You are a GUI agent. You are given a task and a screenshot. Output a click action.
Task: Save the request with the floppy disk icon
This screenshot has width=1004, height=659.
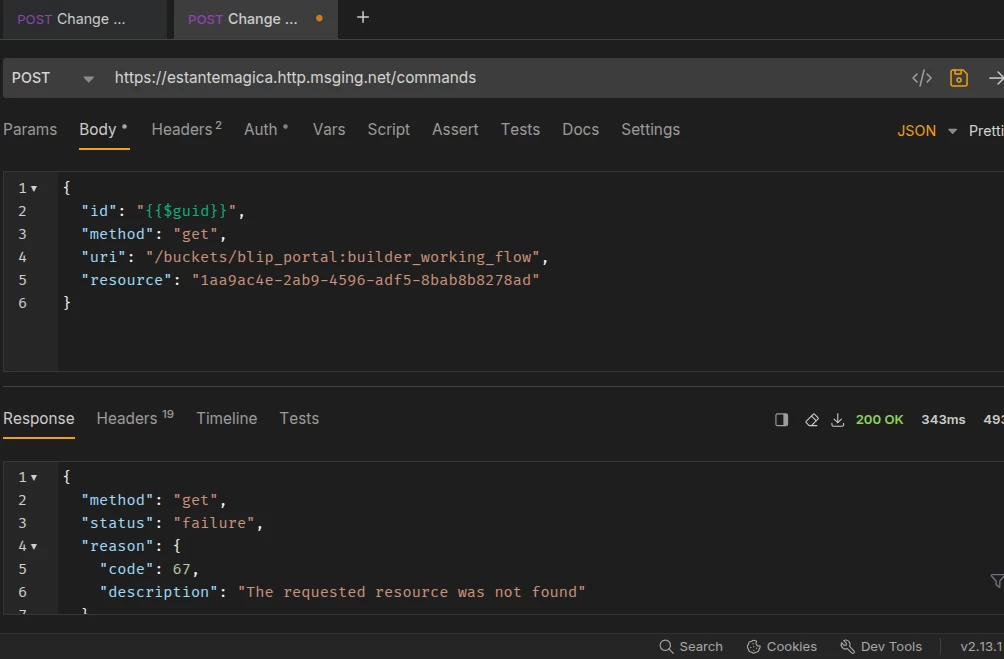point(959,78)
